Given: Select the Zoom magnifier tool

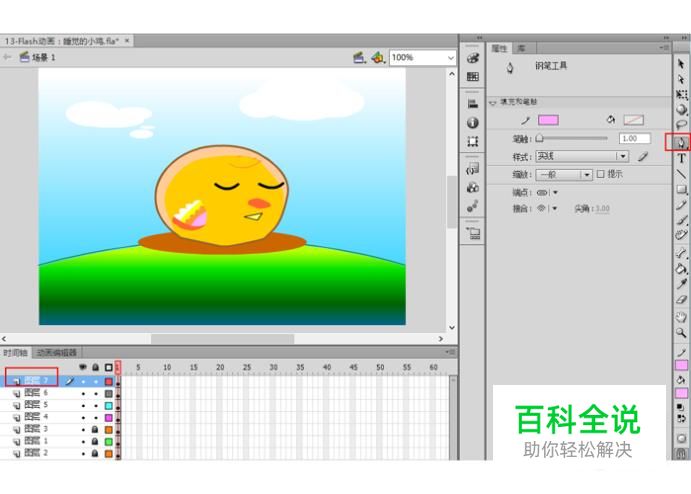Looking at the screenshot, I should coord(681,333).
